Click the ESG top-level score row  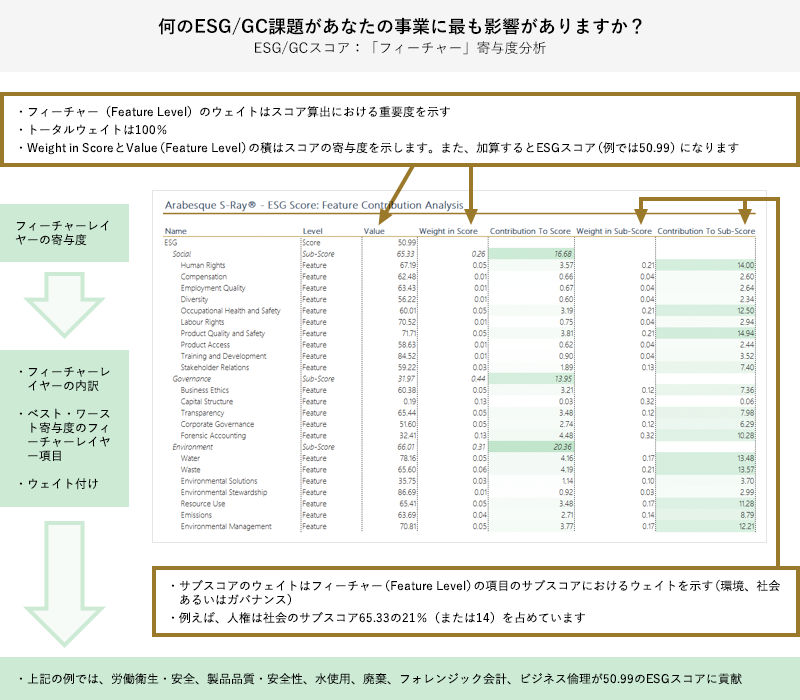pos(170,243)
